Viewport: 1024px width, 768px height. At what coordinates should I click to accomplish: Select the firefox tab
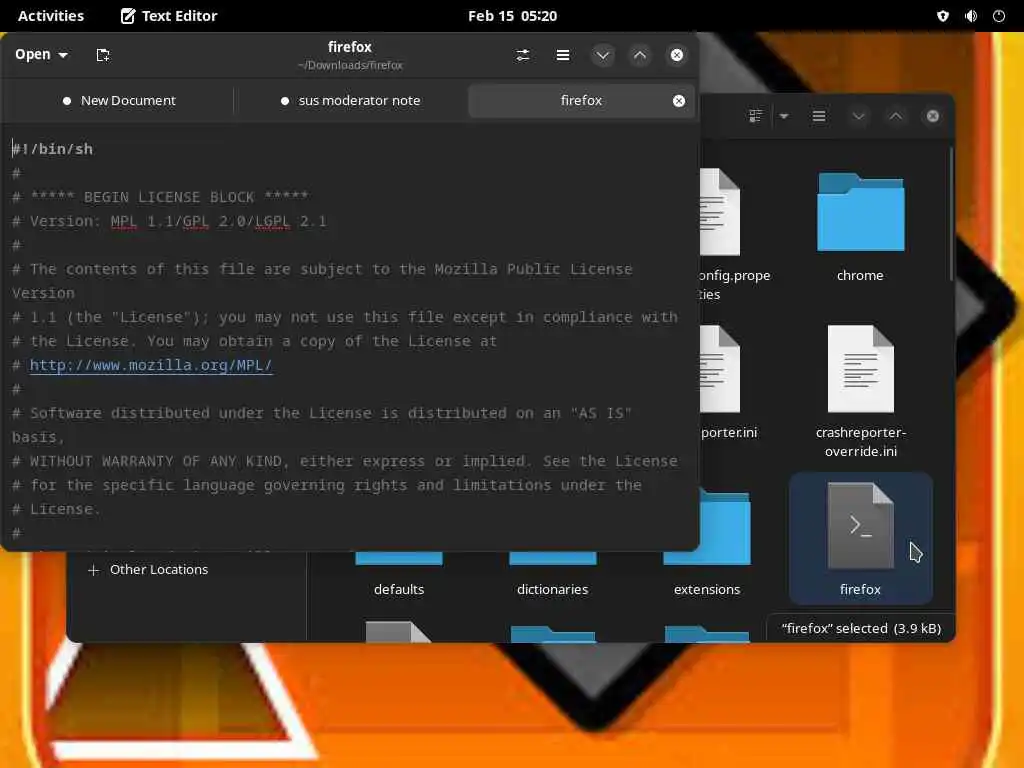tap(581, 101)
